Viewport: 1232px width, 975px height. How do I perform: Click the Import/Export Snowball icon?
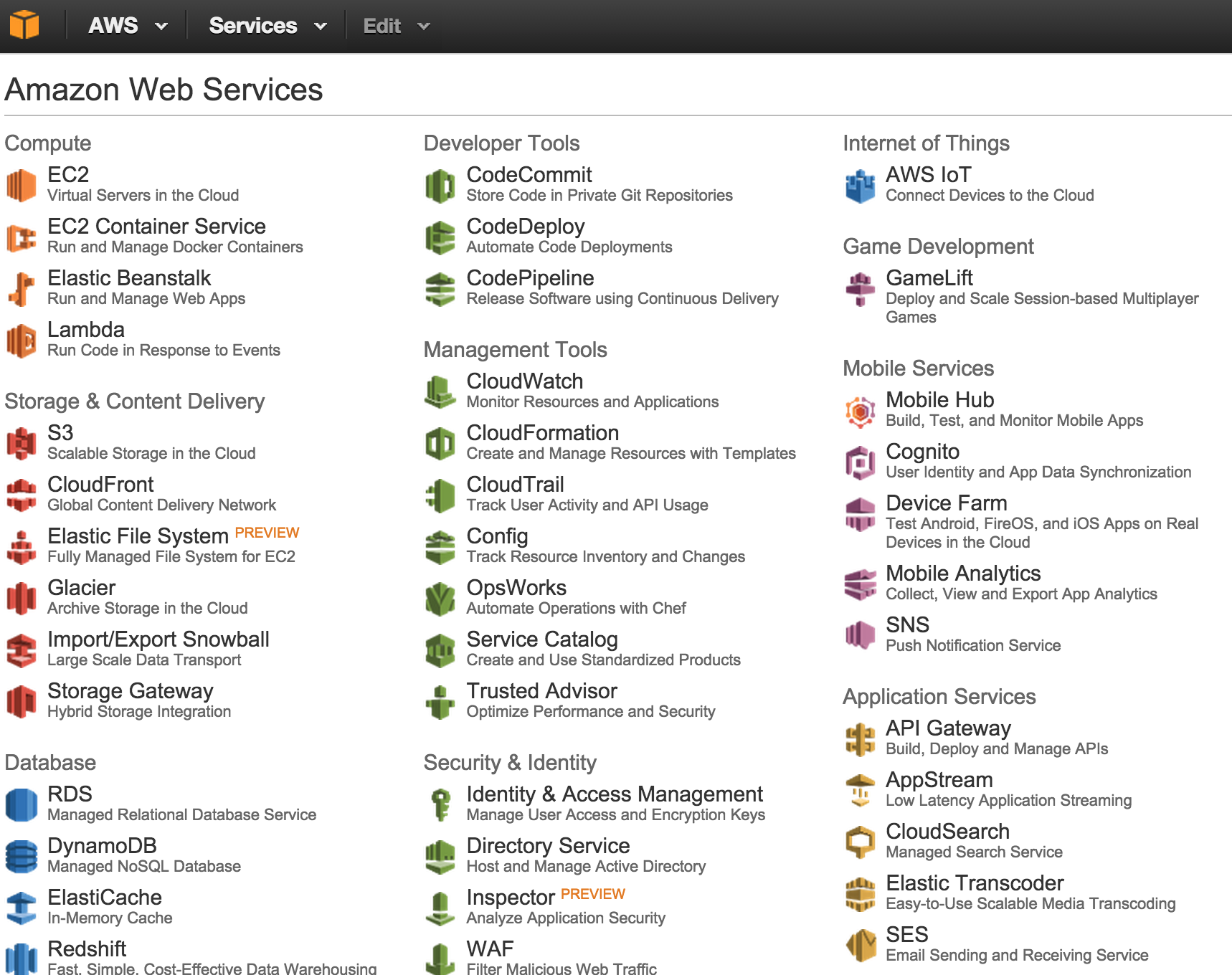(22, 650)
